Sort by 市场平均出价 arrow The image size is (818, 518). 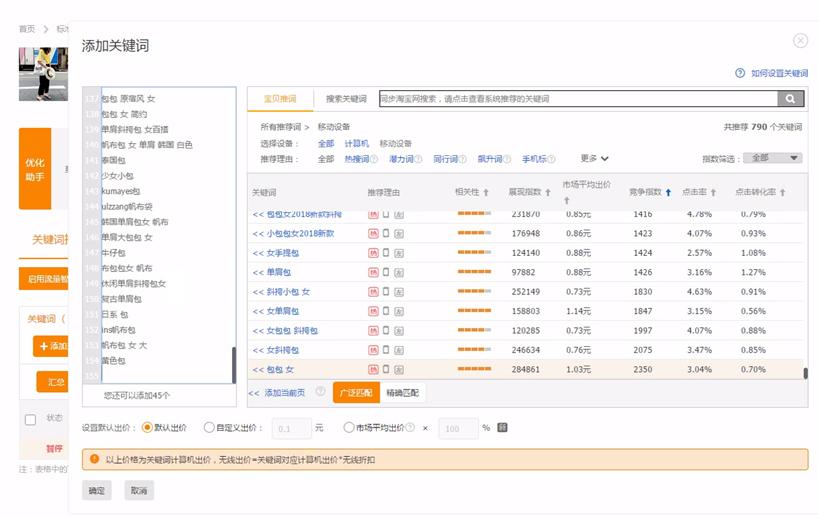[x=567, y=201]
